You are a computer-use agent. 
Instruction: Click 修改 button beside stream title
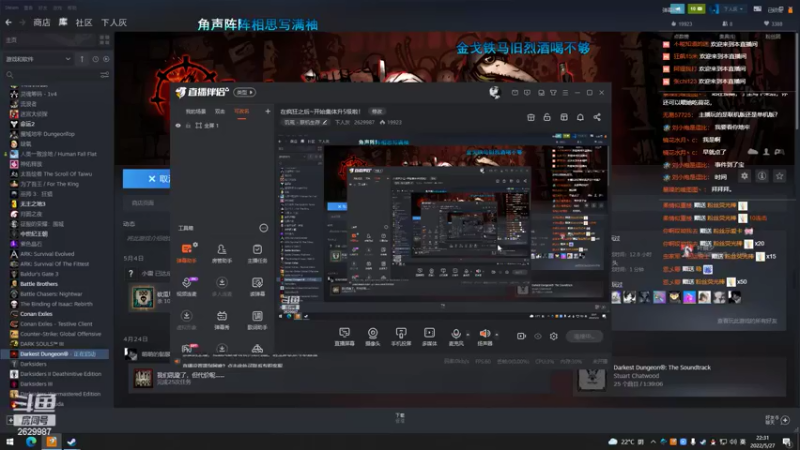click(x=377, y=111)
